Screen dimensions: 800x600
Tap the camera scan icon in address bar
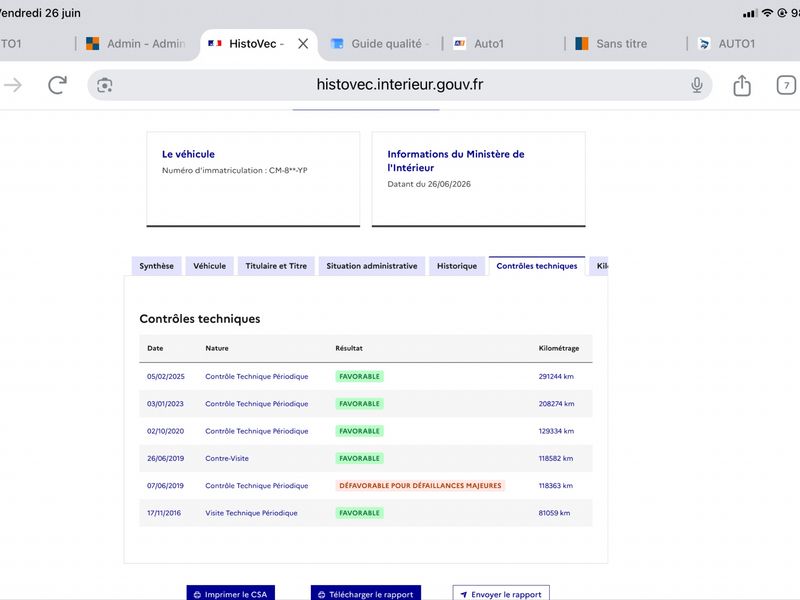pyautogui.click(x=105, y=85)
